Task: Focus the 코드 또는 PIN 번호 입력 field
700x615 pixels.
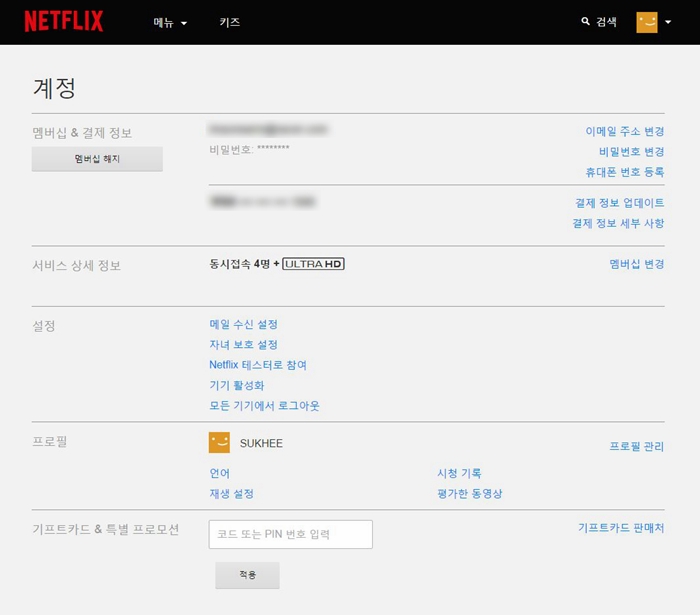Action: coord(290,534)
